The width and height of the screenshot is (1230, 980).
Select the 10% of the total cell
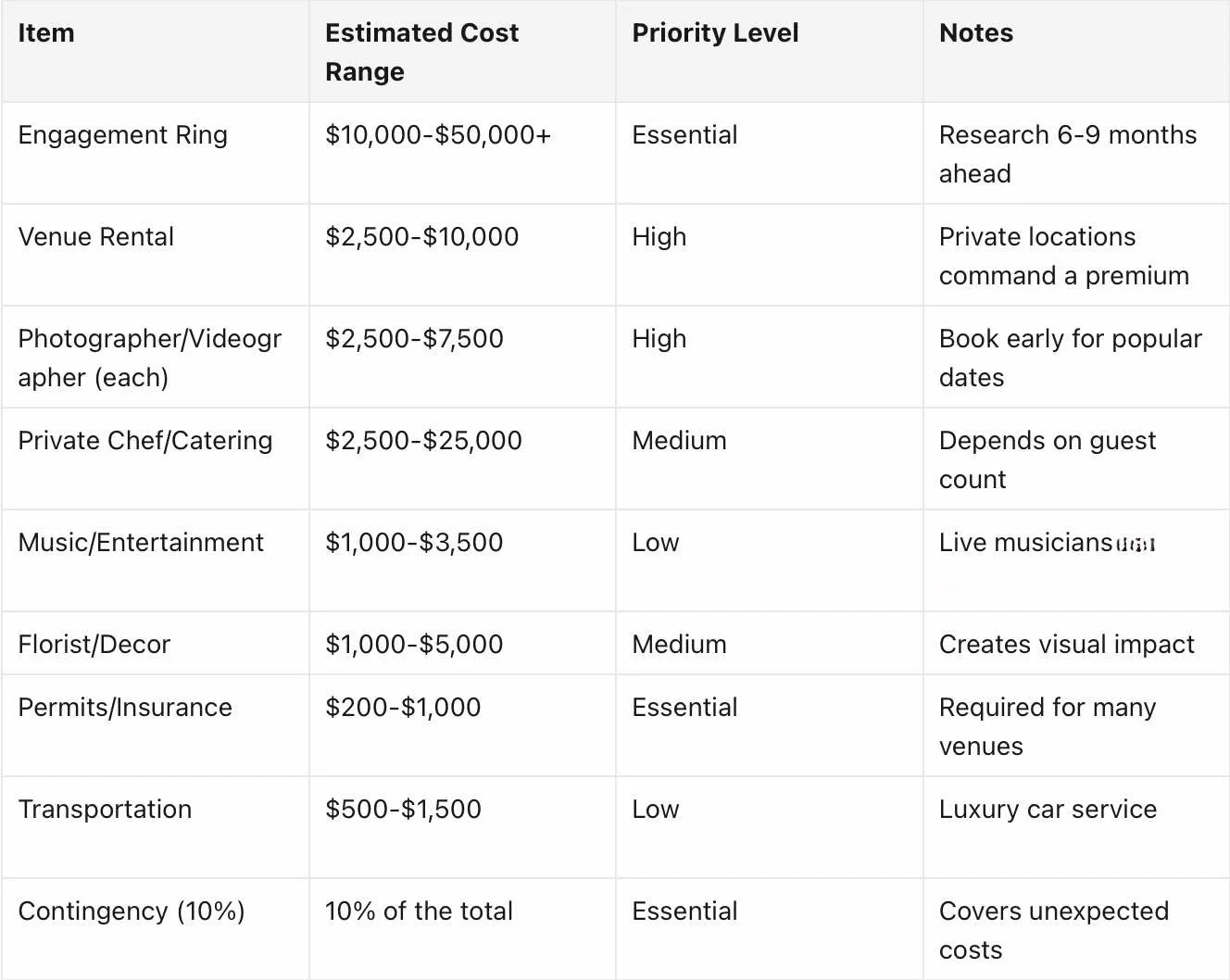point(419,911)
